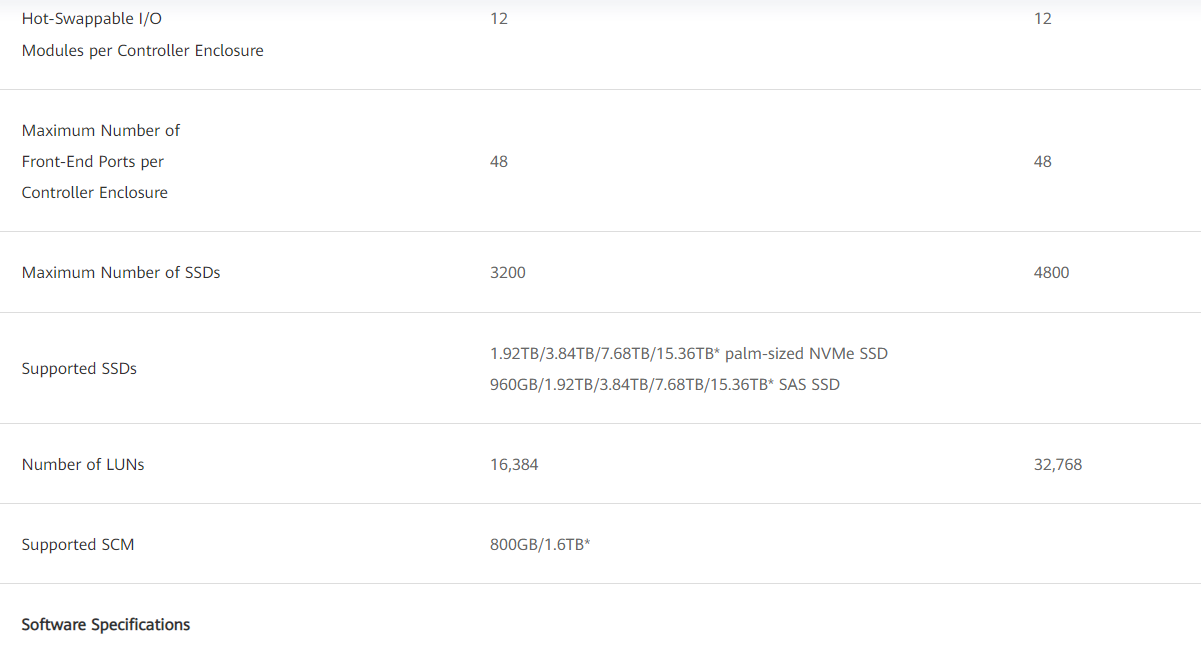Click the last-column value 48 for front-end ports
This screenshot has height=662, width=1201.
[1042, 161]
